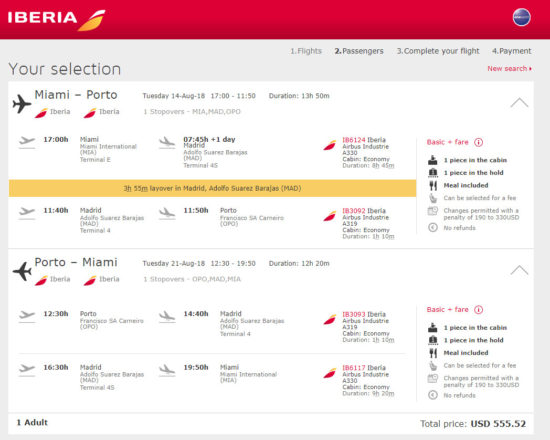Click the departure plane icon at 17:00h Miami
Screen dimensions: 550x440
pos(27,142)
